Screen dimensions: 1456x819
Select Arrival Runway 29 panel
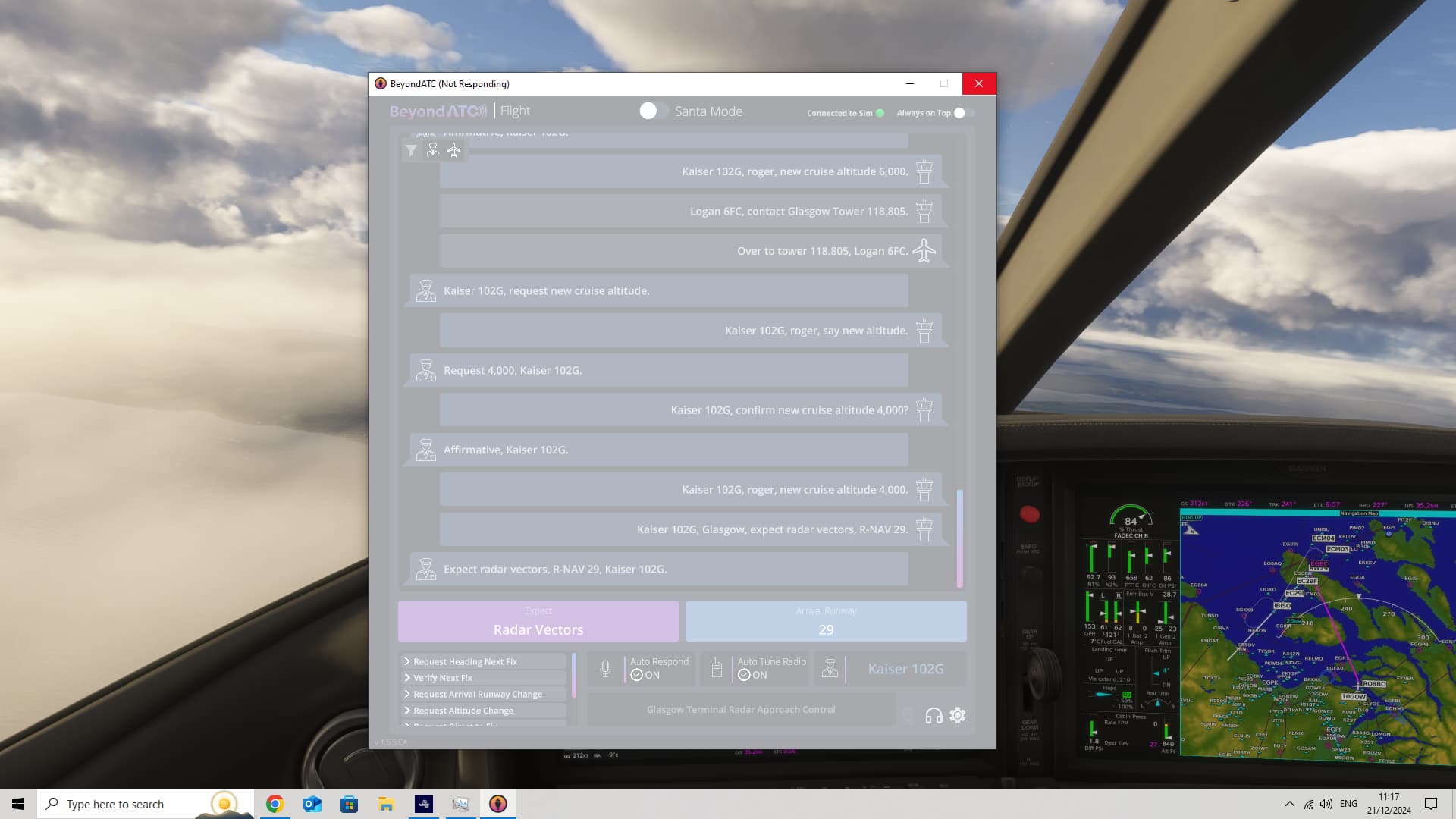[825, 621]
